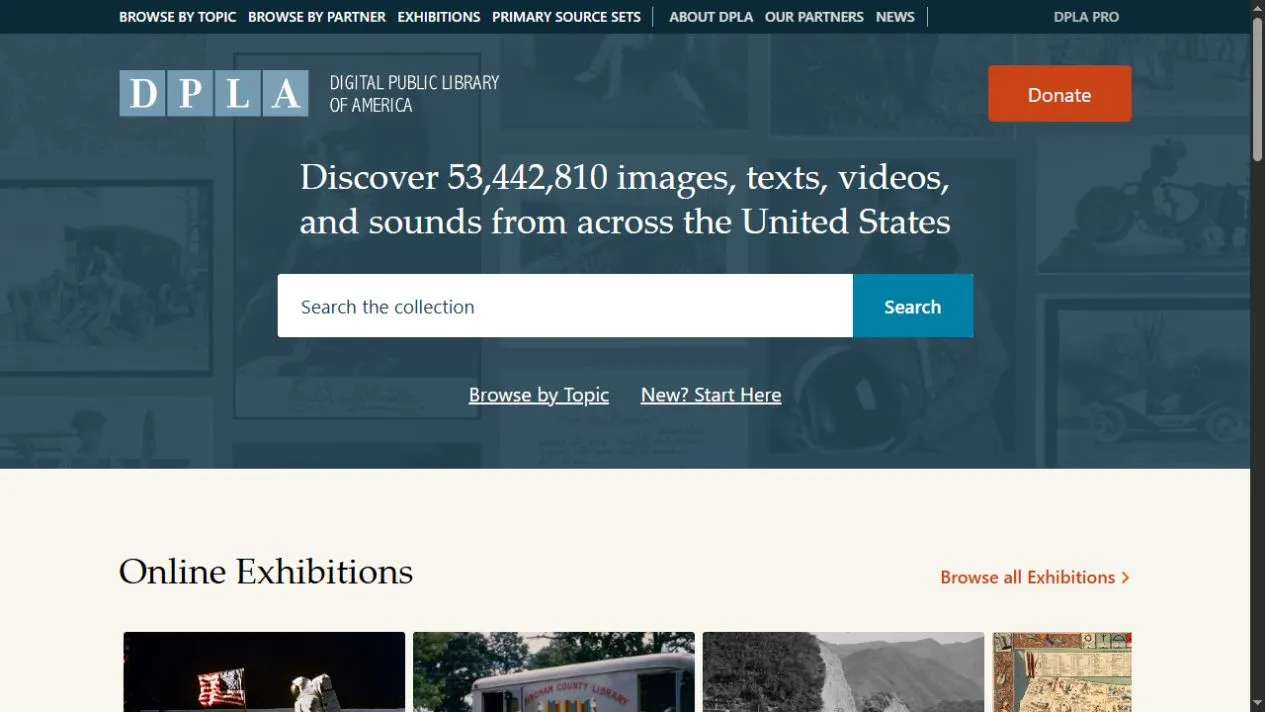1265x712 pixels.
Task: Click the scrollbar up arrow
Action: 1257,8
